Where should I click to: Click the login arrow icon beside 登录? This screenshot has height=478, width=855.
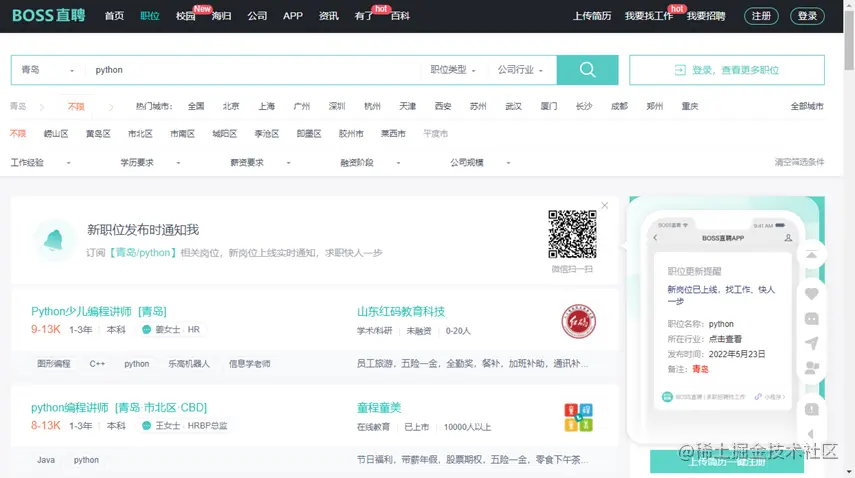tap(680, 70)
